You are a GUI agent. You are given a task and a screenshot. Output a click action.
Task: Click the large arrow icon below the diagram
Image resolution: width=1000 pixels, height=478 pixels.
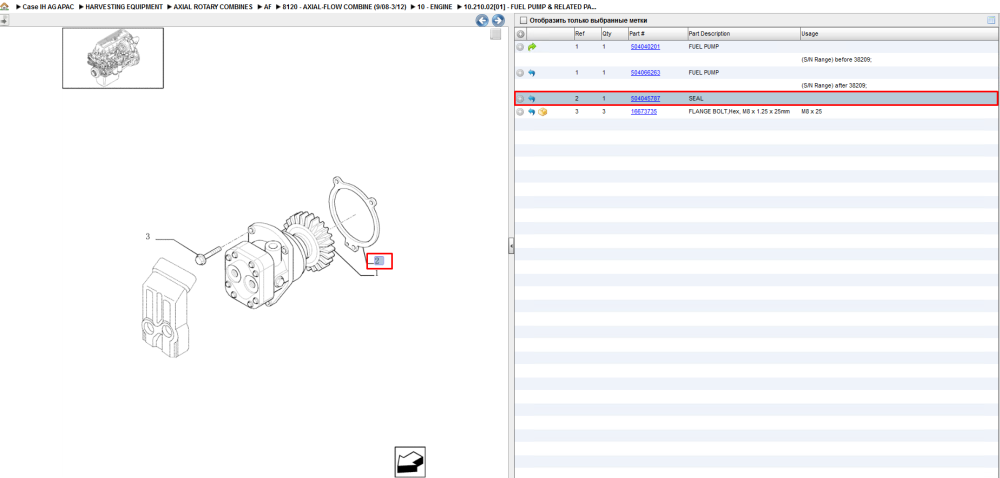pyautogui.click(x=410, y=462)
